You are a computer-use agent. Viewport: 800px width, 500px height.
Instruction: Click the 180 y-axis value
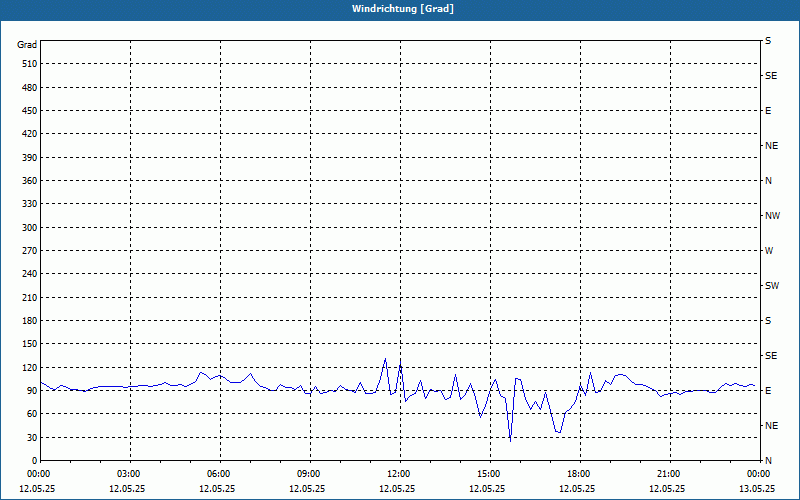[30, 320]
